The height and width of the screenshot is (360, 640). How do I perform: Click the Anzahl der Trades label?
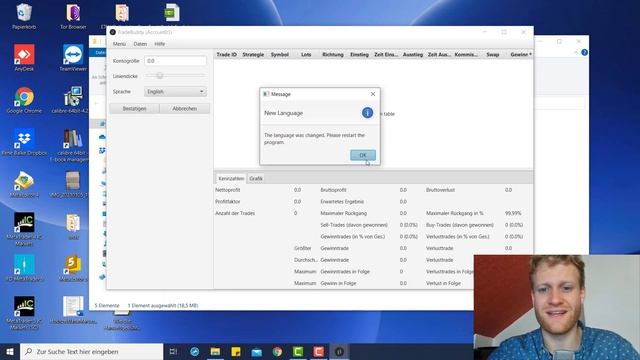tap(235, 213)
